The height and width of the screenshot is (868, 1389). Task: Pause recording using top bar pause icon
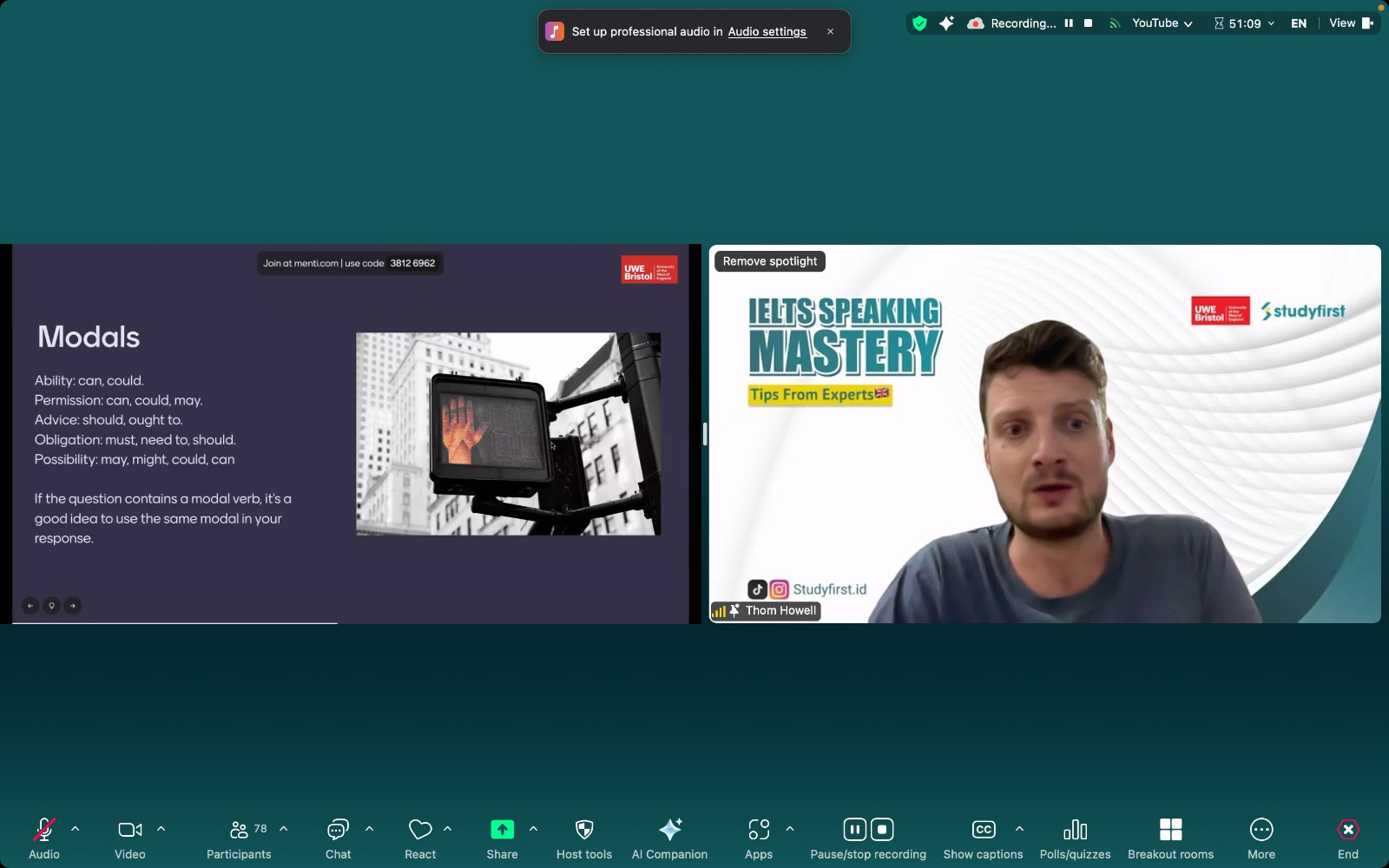[1069, 23]
